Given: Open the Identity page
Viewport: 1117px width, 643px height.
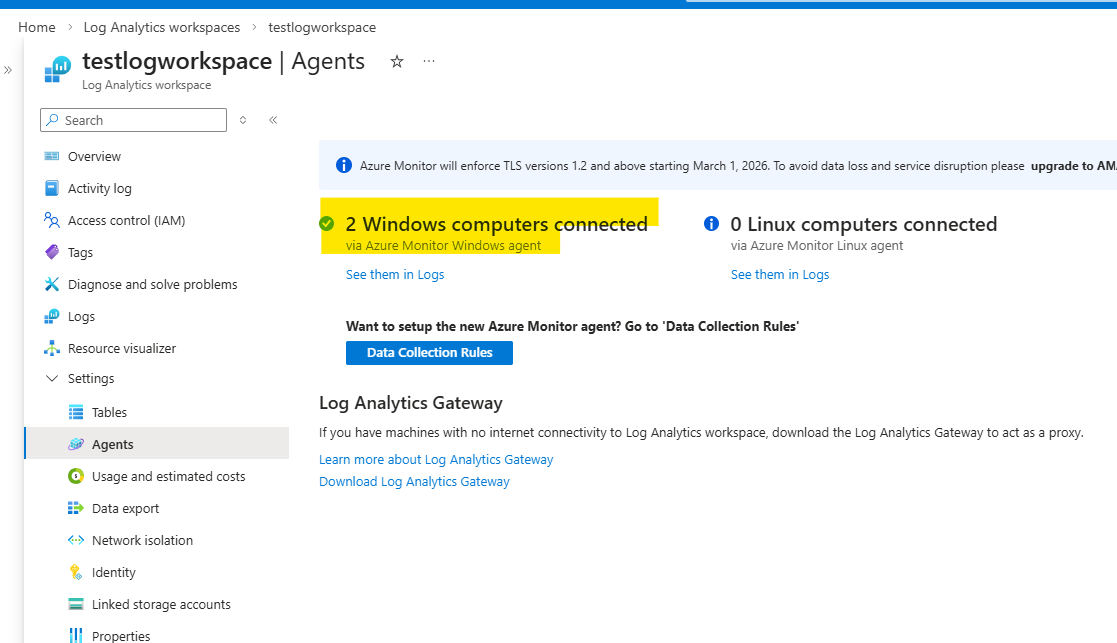Looking at the screenshot, I should click(x=113, y=573).
